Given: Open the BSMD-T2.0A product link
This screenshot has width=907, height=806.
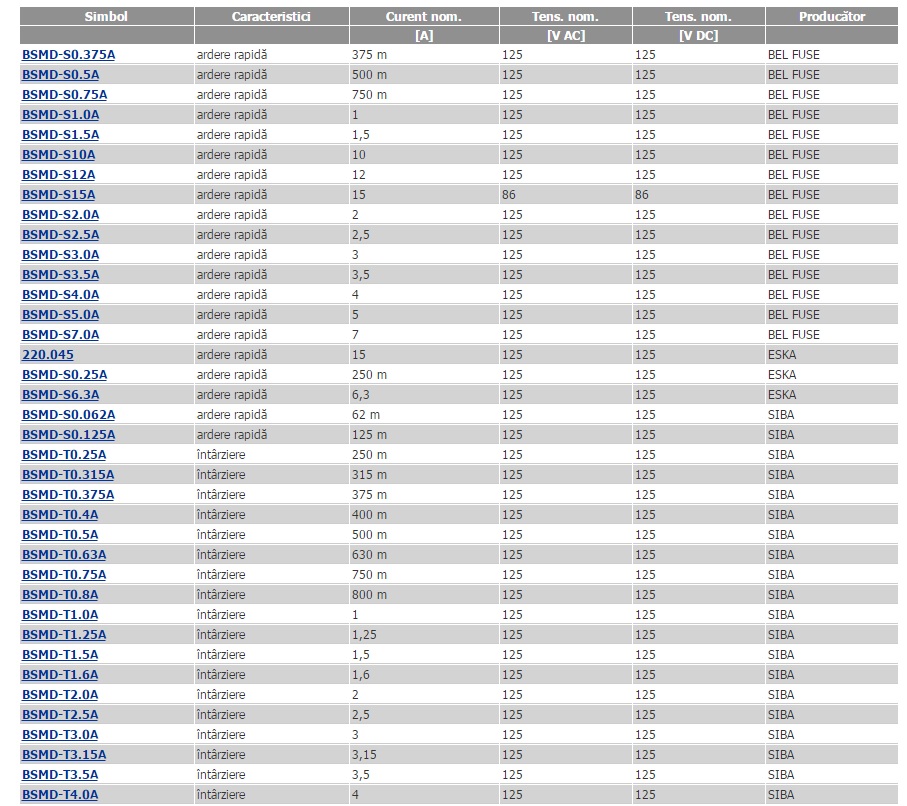Looking at the screenshot, I should (x=60, y=694).
